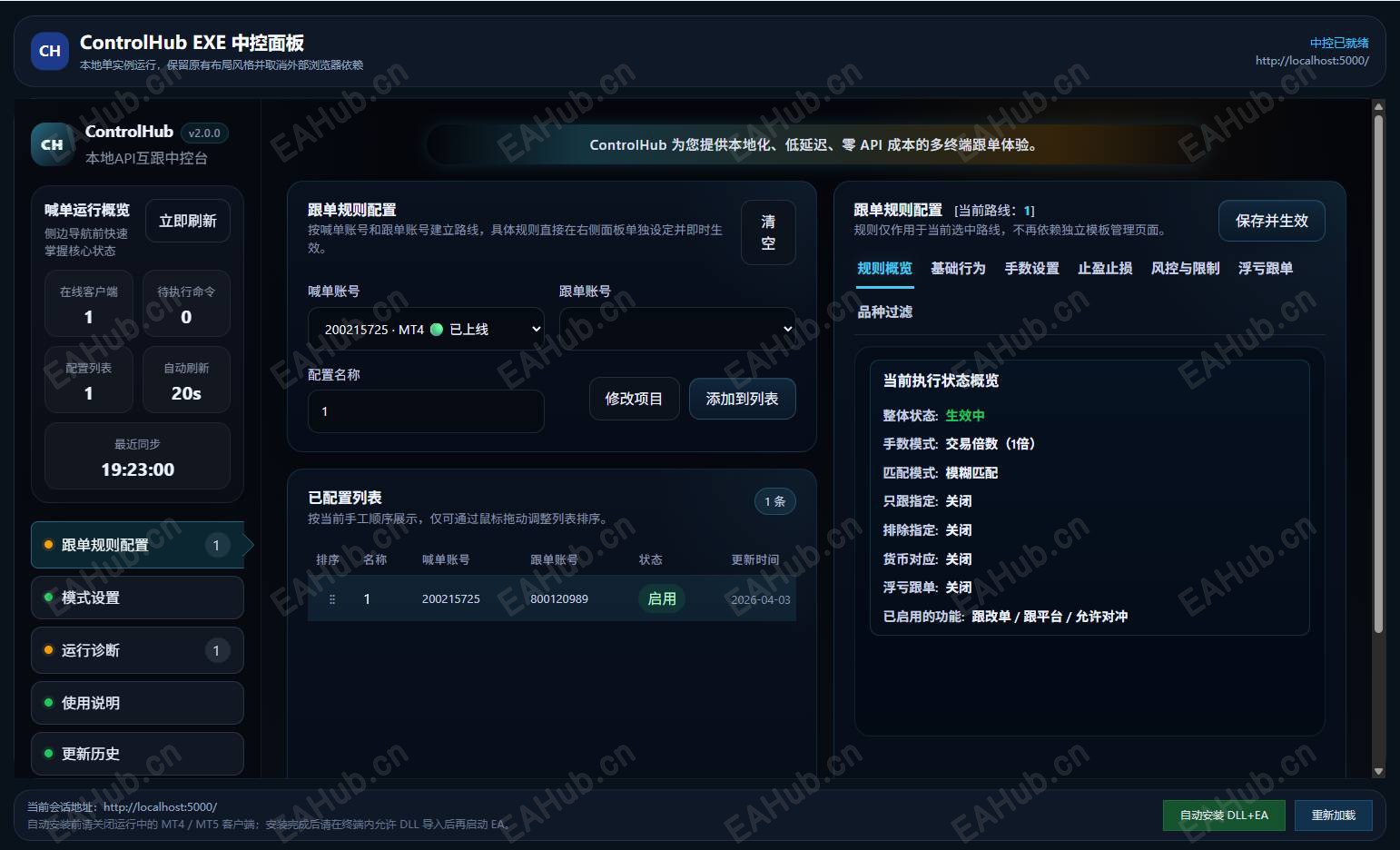The image size is (1400, 850).
Task: Click the 当前会话地址 text in the footer
Action: point(123,806)
